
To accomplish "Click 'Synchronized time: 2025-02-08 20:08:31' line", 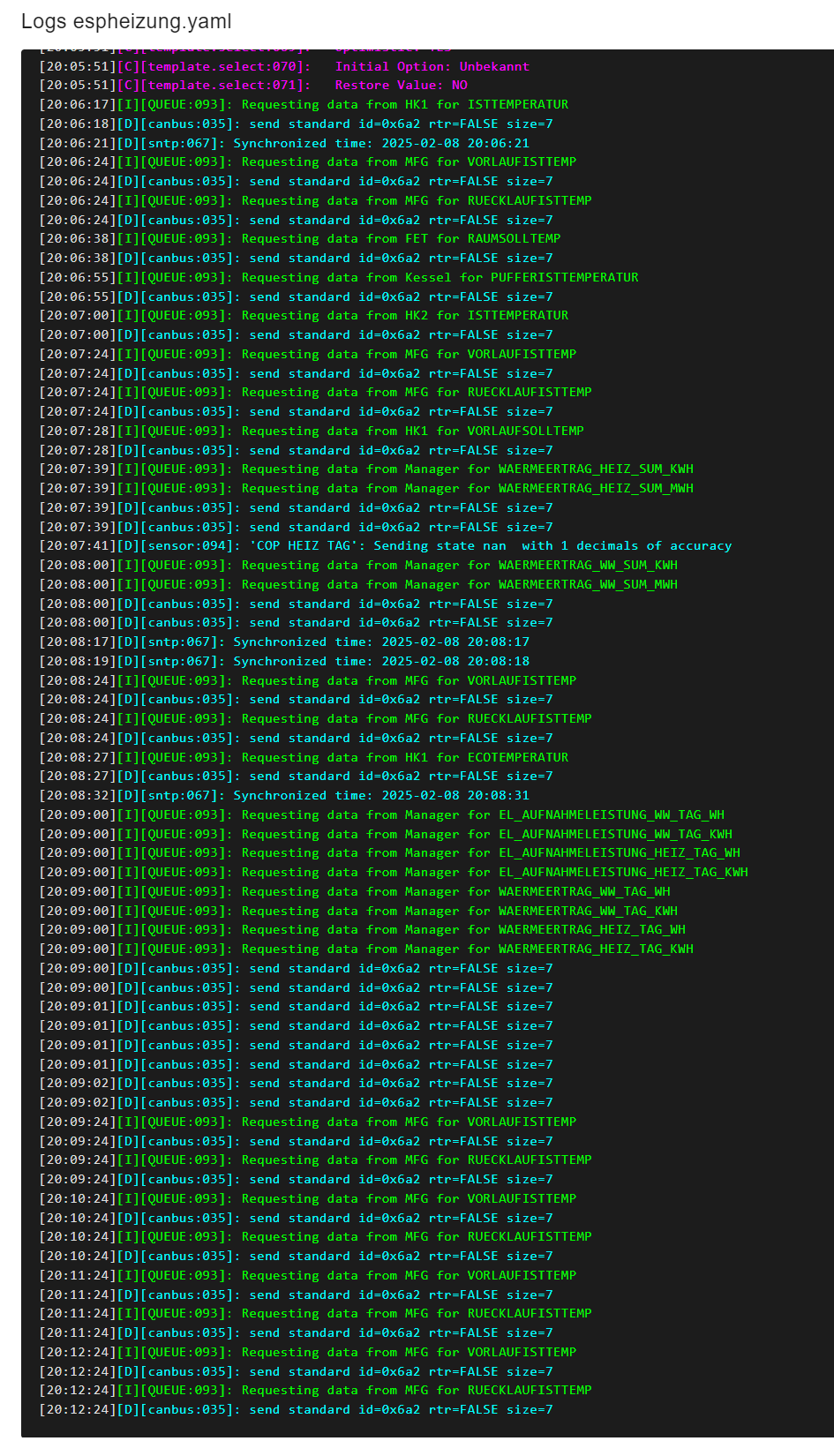I will pyautogui.click(x=284, y=796).
